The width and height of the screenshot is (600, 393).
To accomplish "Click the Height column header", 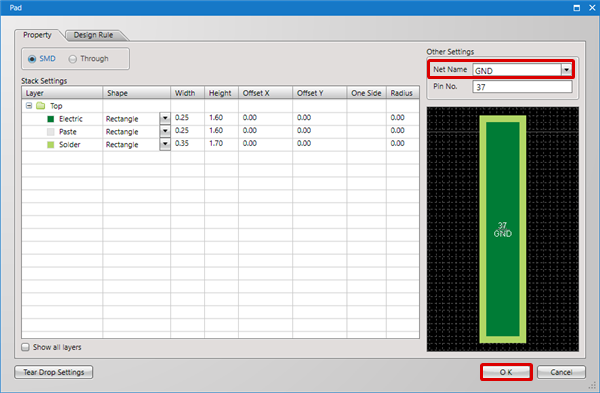I will pyautogui.click(x=222, y=93).
